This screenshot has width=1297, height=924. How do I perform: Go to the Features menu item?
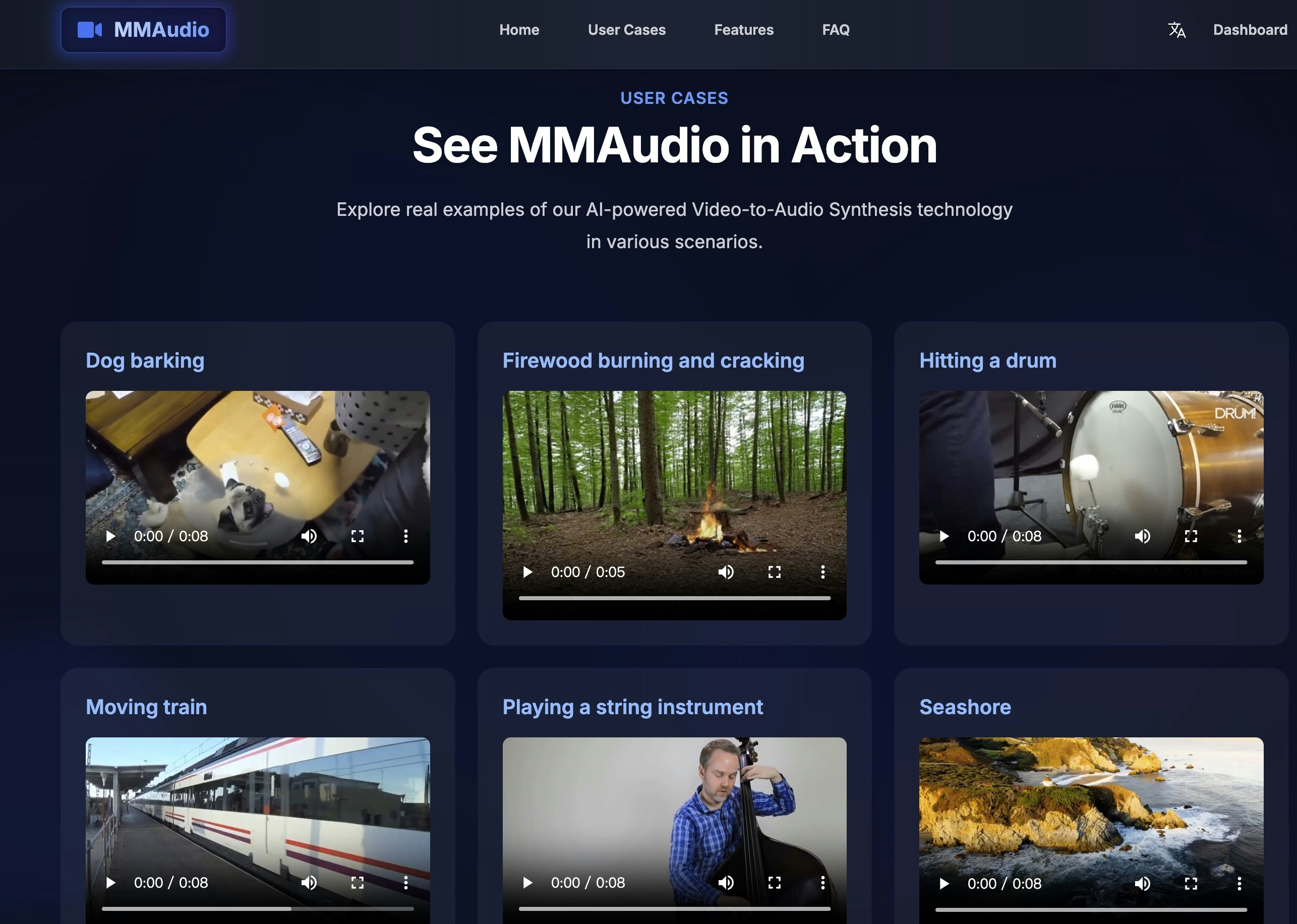point(743,30)
